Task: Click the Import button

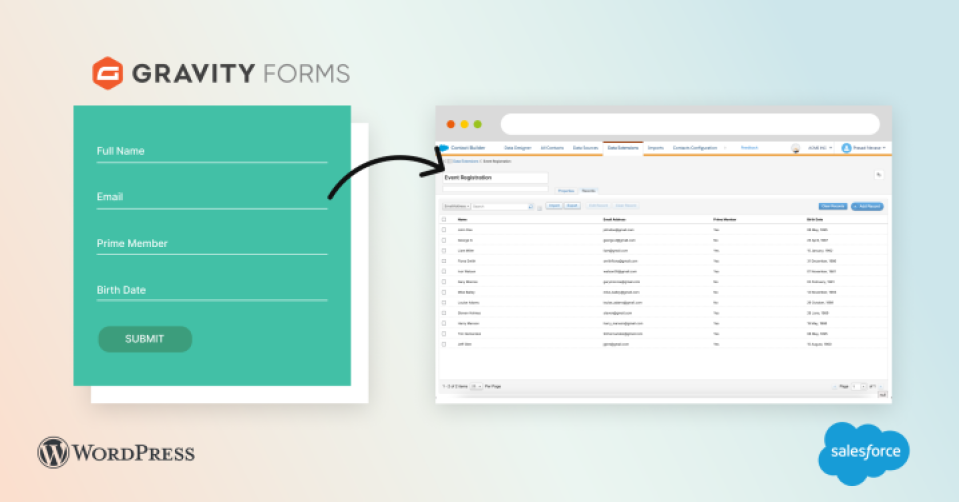Action: click(x=554, y=206)
